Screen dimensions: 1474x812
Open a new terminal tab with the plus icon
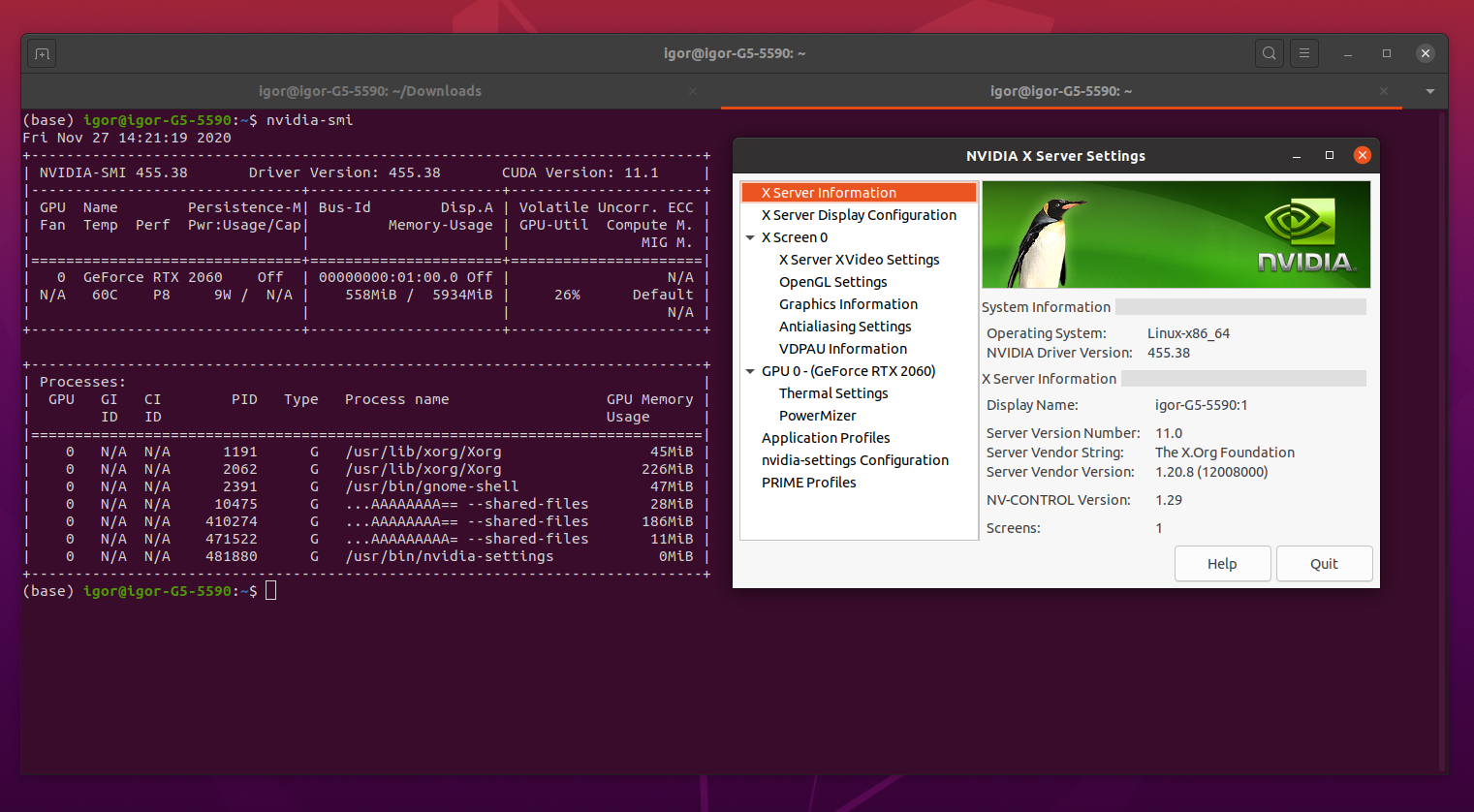pyautogui.click(x=42, y=53)
